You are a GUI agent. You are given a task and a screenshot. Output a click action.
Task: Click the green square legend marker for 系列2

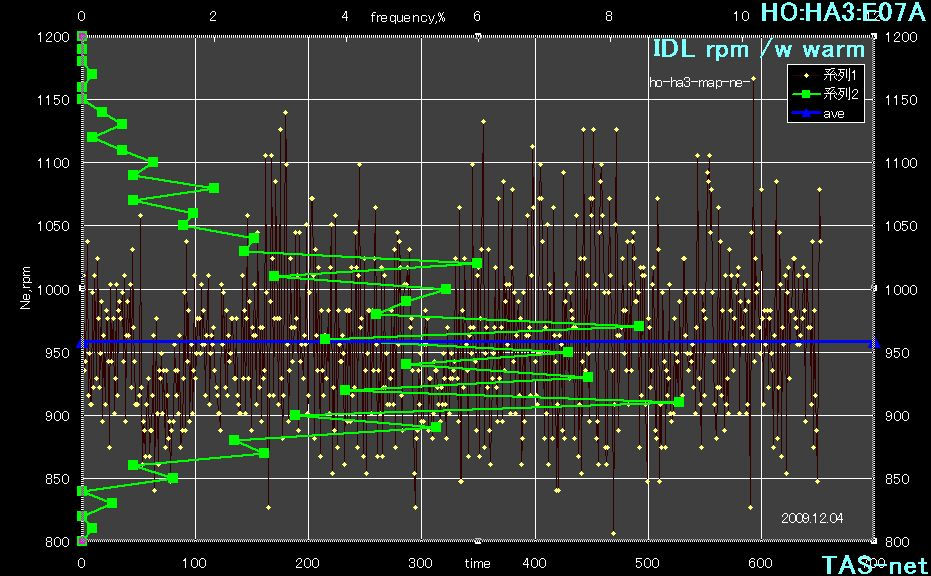[806, 94]
